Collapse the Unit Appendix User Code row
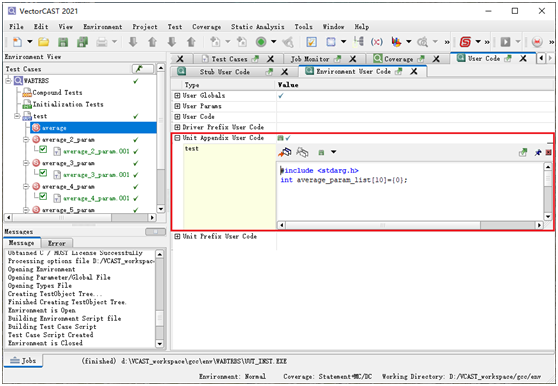This screenshot has height=386, width=558. (177, 138)
